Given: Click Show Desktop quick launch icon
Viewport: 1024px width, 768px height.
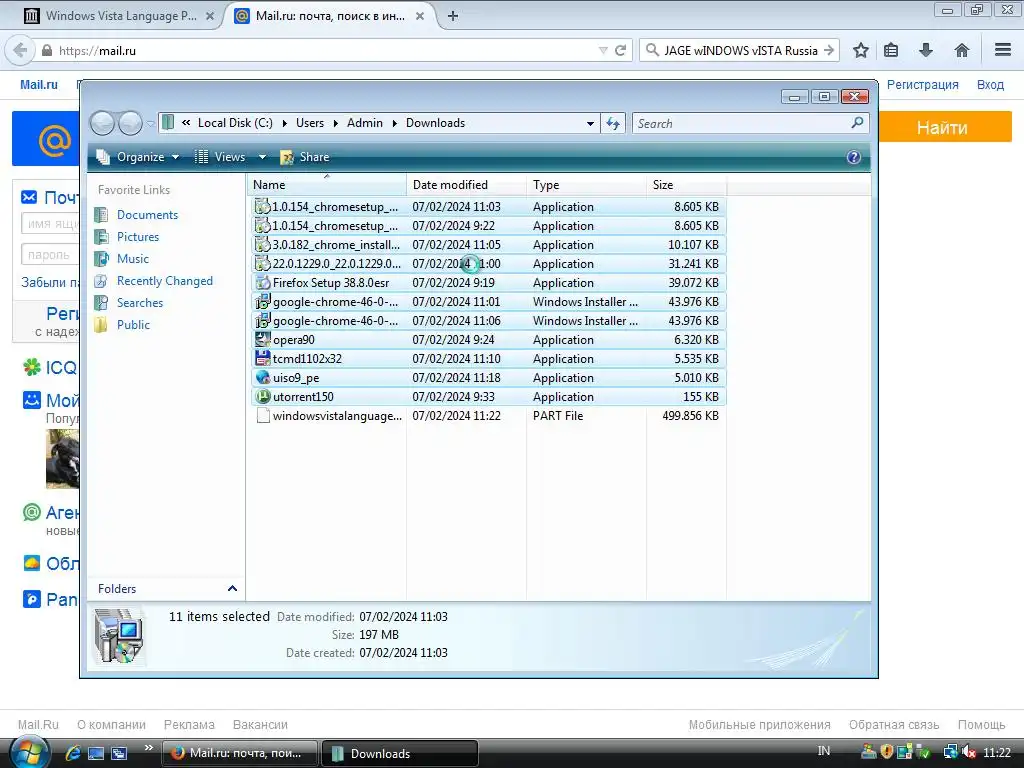Looking at the screenshot, I should 96,753.
